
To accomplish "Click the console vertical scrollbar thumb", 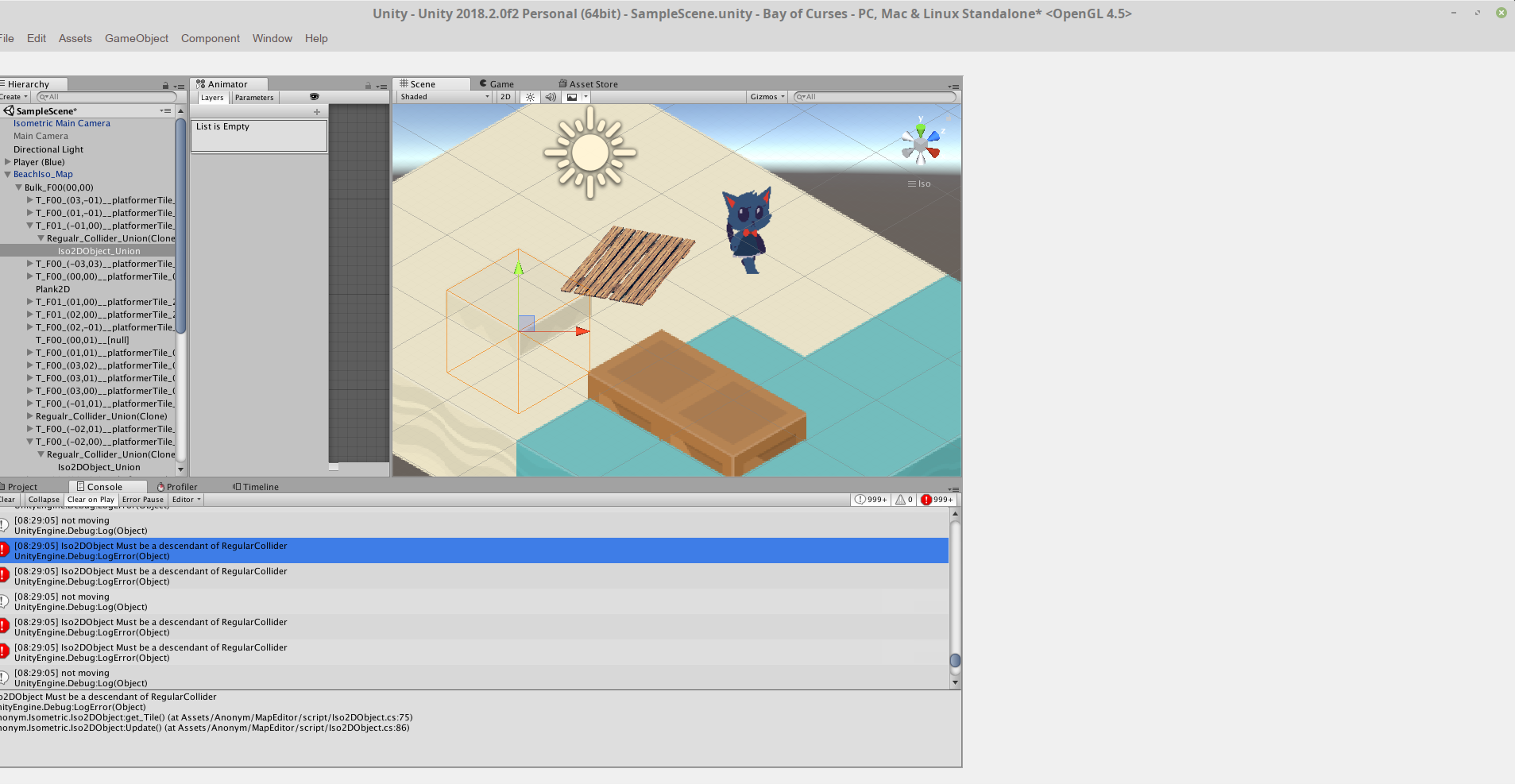I will tap(956, 660).
